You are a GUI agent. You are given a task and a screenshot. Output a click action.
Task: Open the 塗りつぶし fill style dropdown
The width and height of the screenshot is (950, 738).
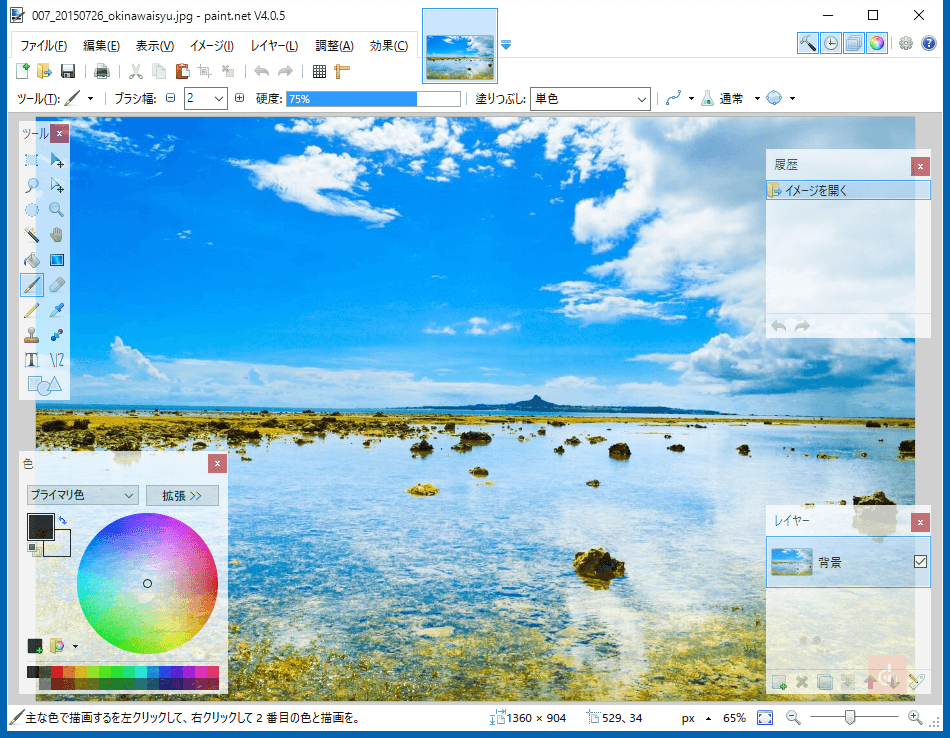point(590,99)
